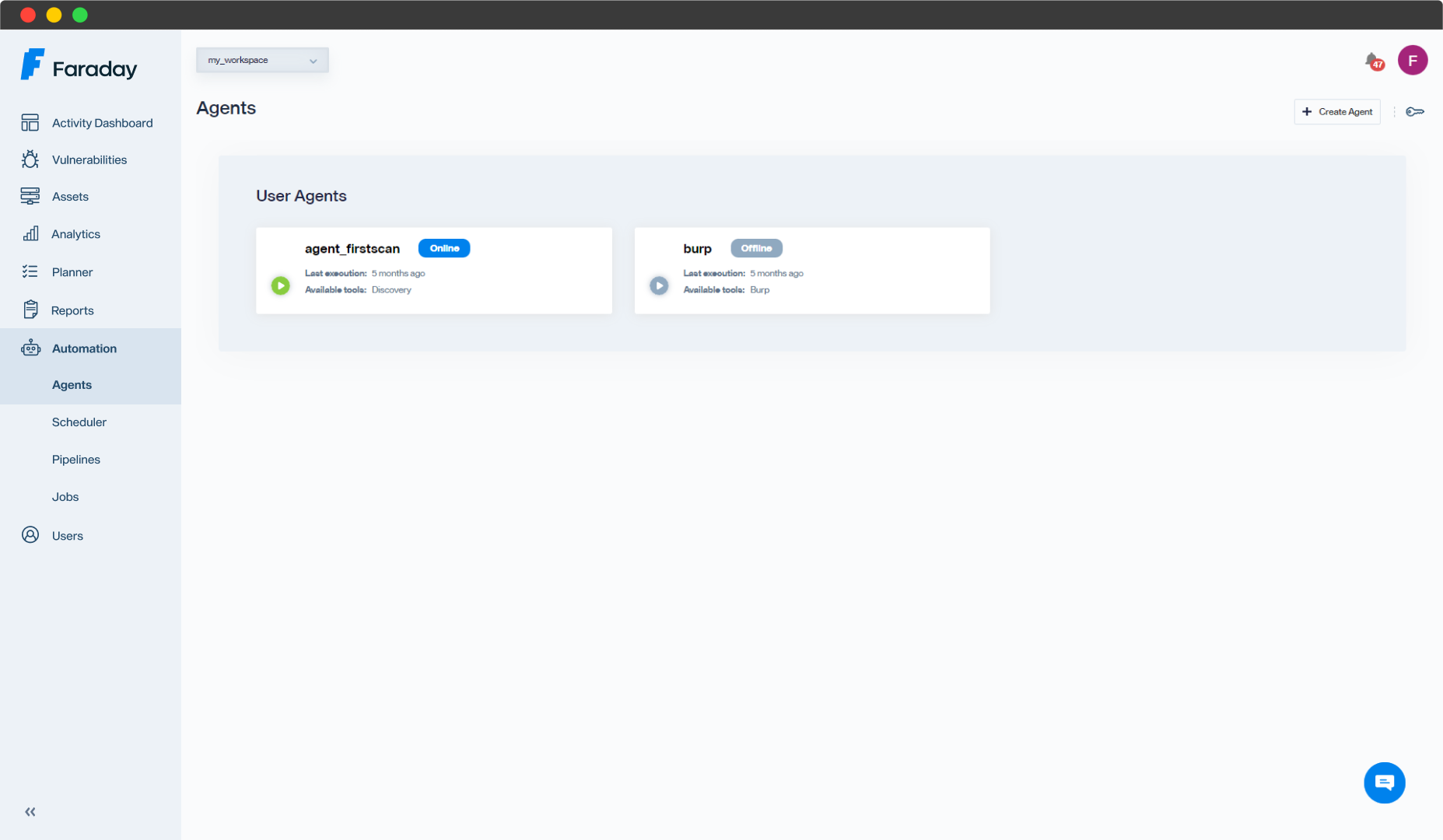1443x840 pixels.
Task: Collapse the sidebar with double chevron
Action: pyautogui.click(x=30, y=811)
